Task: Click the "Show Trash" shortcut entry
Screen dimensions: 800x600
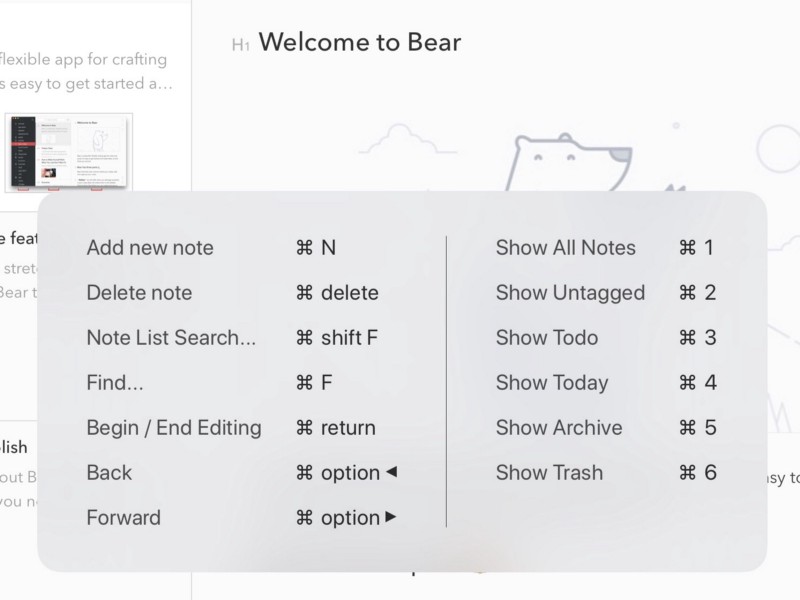Action: pyautogui.click(x=549, y=473)
